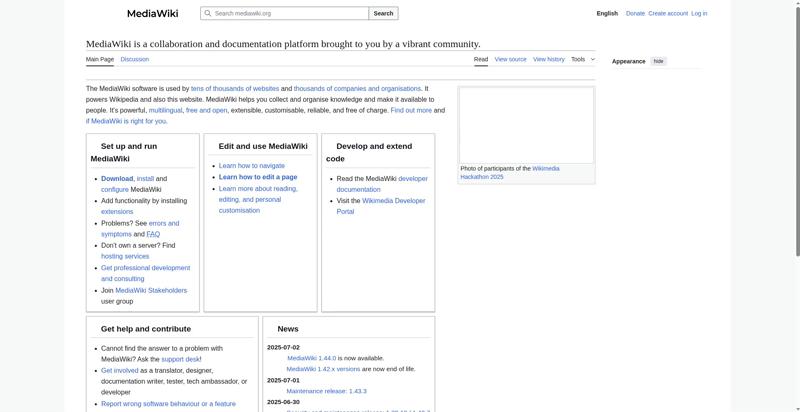The width and height of the screenshot is (800, 412).
Task: Open the Create account link
Action: [668, 14]
